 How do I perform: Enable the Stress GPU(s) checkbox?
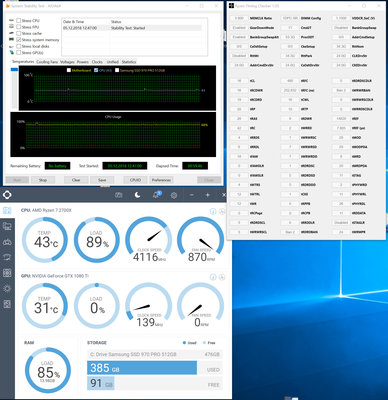(19, 52)
